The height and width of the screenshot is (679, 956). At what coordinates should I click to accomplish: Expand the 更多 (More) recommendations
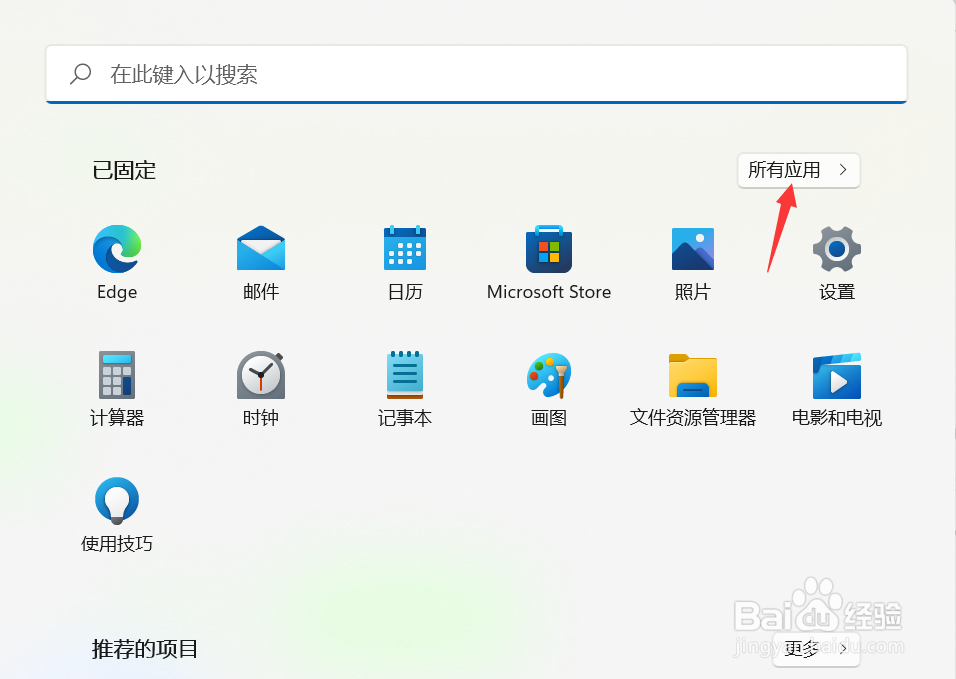(x=815, y=649)
